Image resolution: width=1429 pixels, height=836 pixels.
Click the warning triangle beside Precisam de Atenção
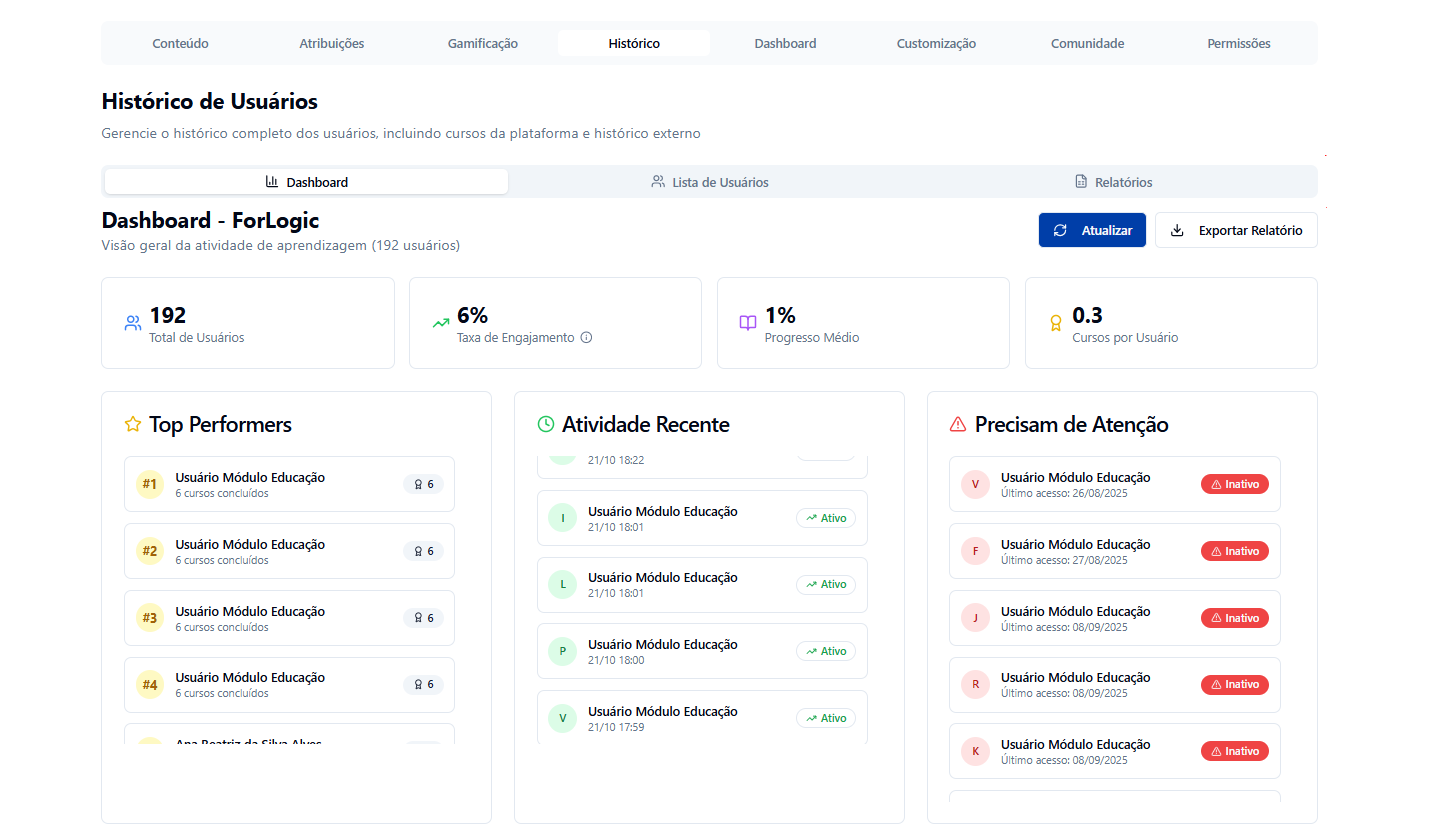(x=958, y=425)
